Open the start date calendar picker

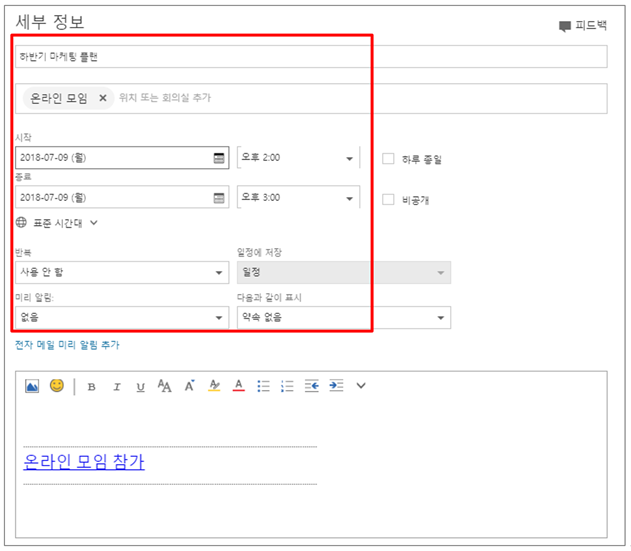(x=219, y=158)
